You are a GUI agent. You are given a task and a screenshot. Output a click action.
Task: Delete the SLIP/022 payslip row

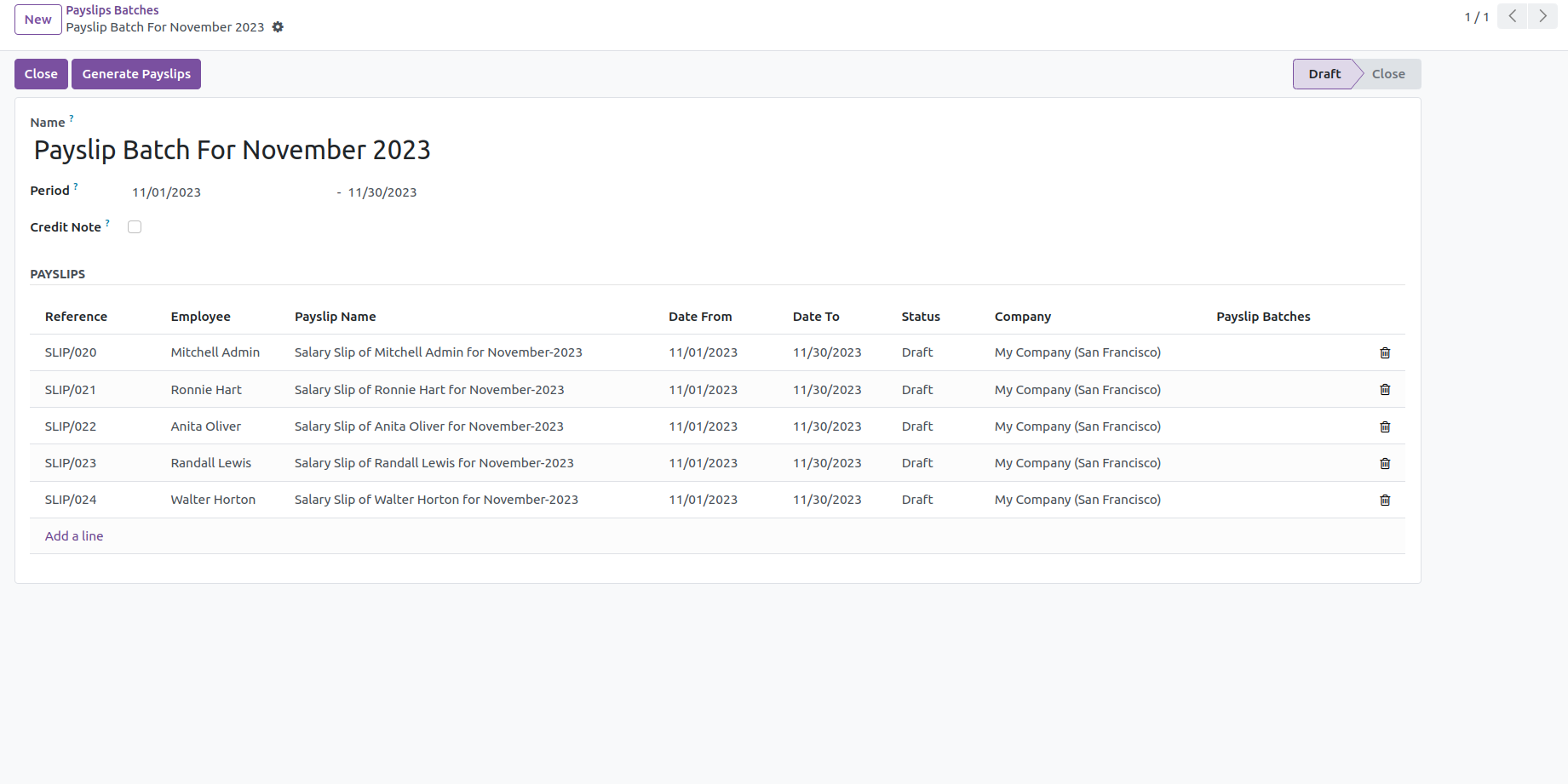pos(1385,426)
